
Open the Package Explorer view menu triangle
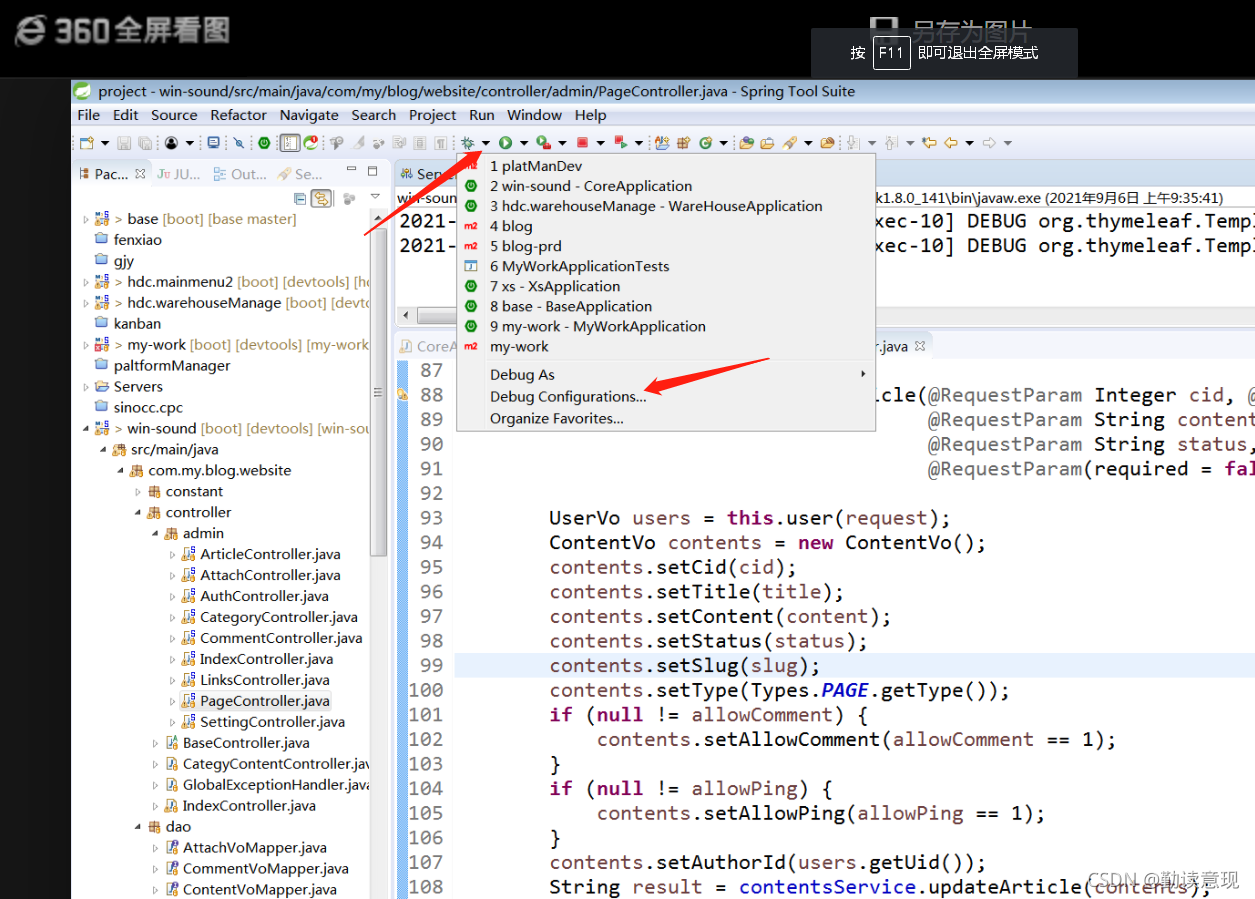click(375, 197)
